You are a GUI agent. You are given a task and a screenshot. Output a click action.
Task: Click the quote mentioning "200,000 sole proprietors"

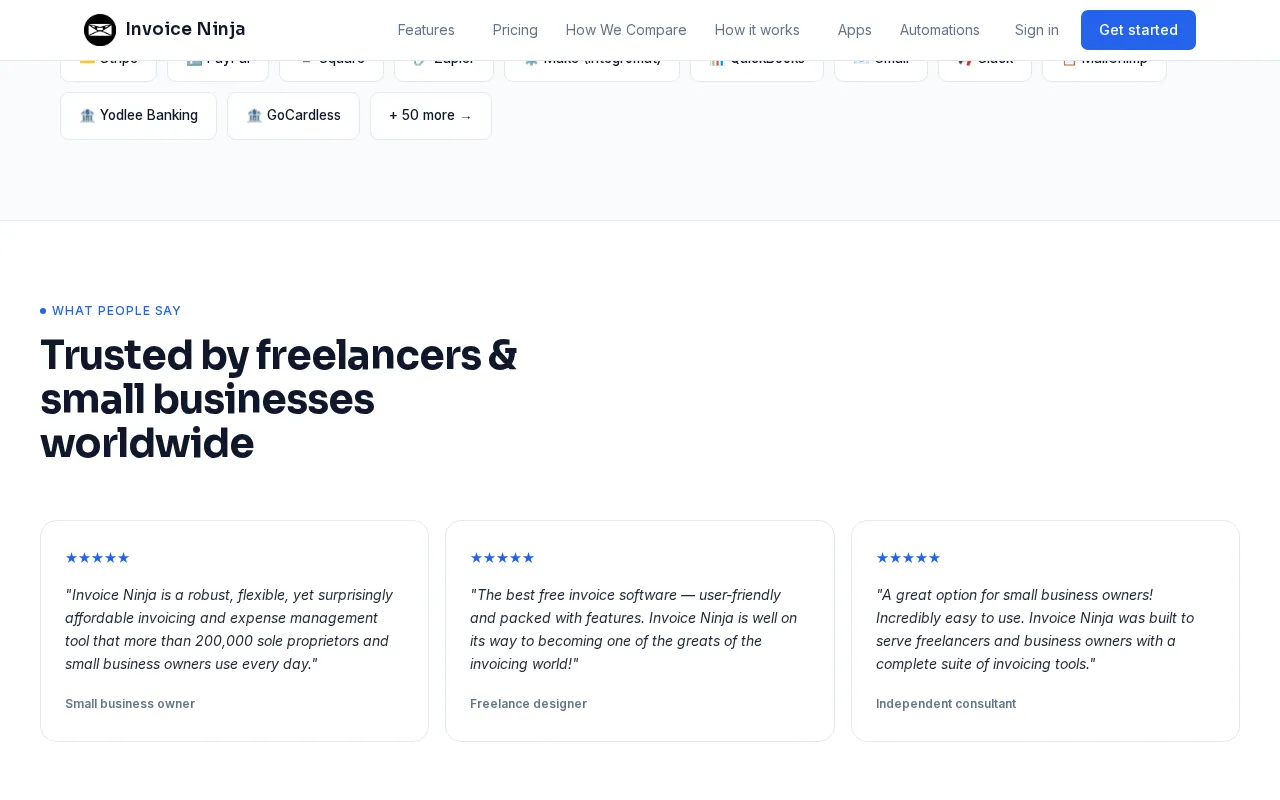pyautogui.click(x=229, y=629)
